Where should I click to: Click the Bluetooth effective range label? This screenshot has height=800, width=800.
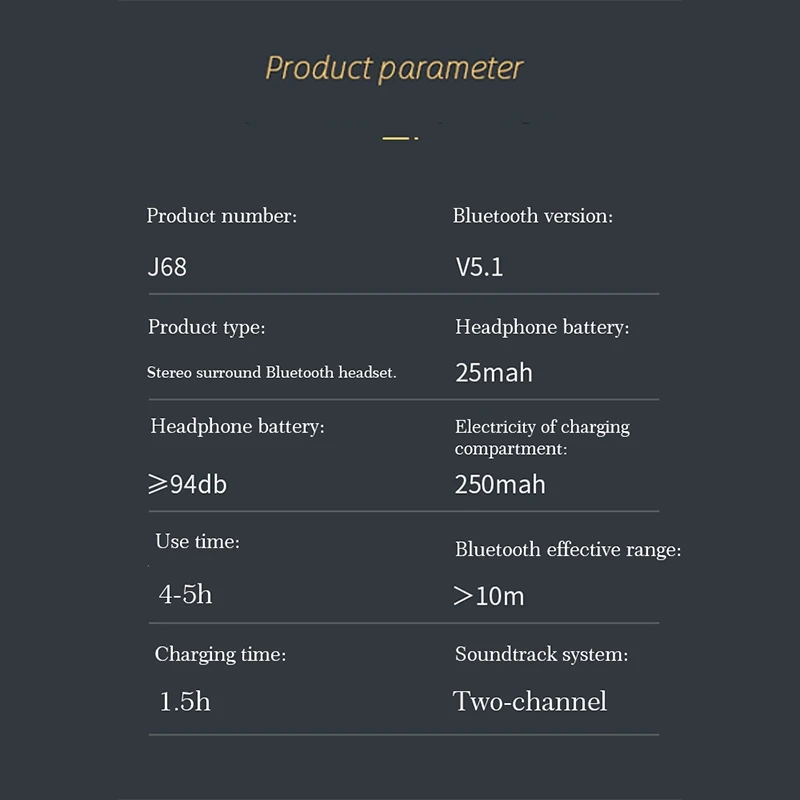pos(567,549)
